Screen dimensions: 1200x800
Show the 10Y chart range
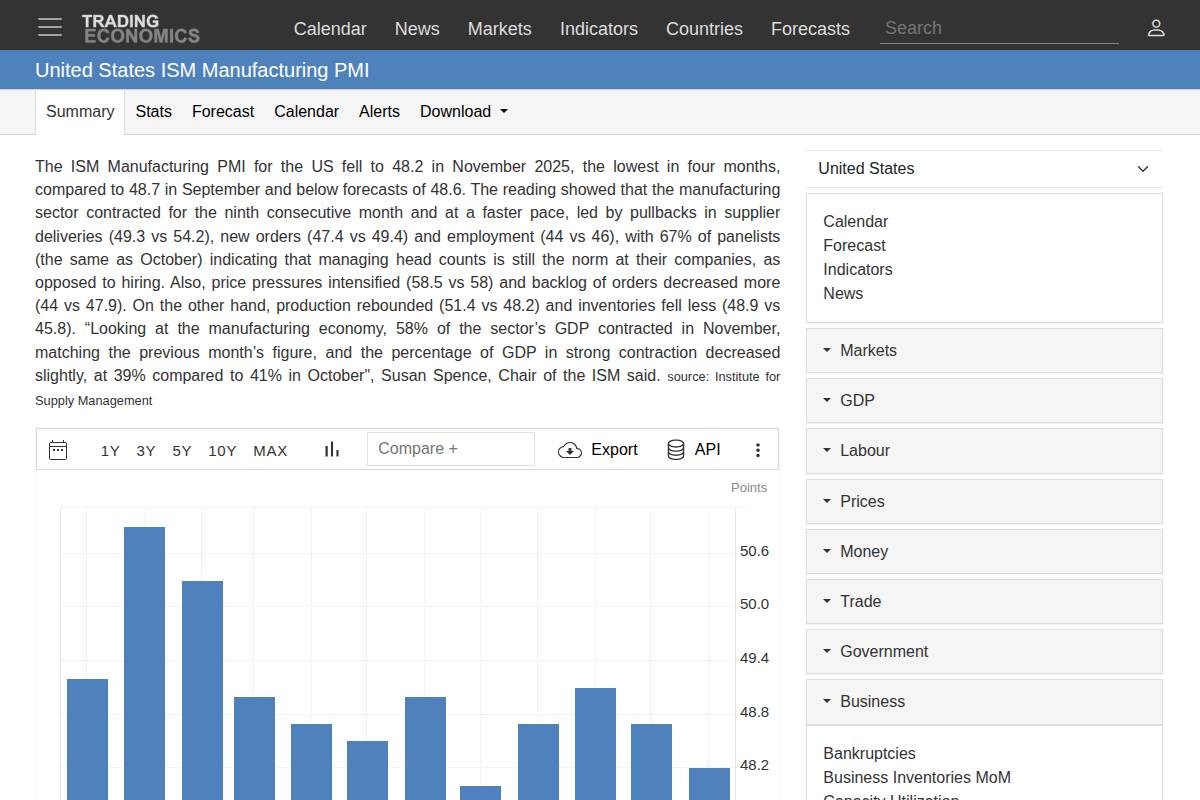(x=221, y=450)
